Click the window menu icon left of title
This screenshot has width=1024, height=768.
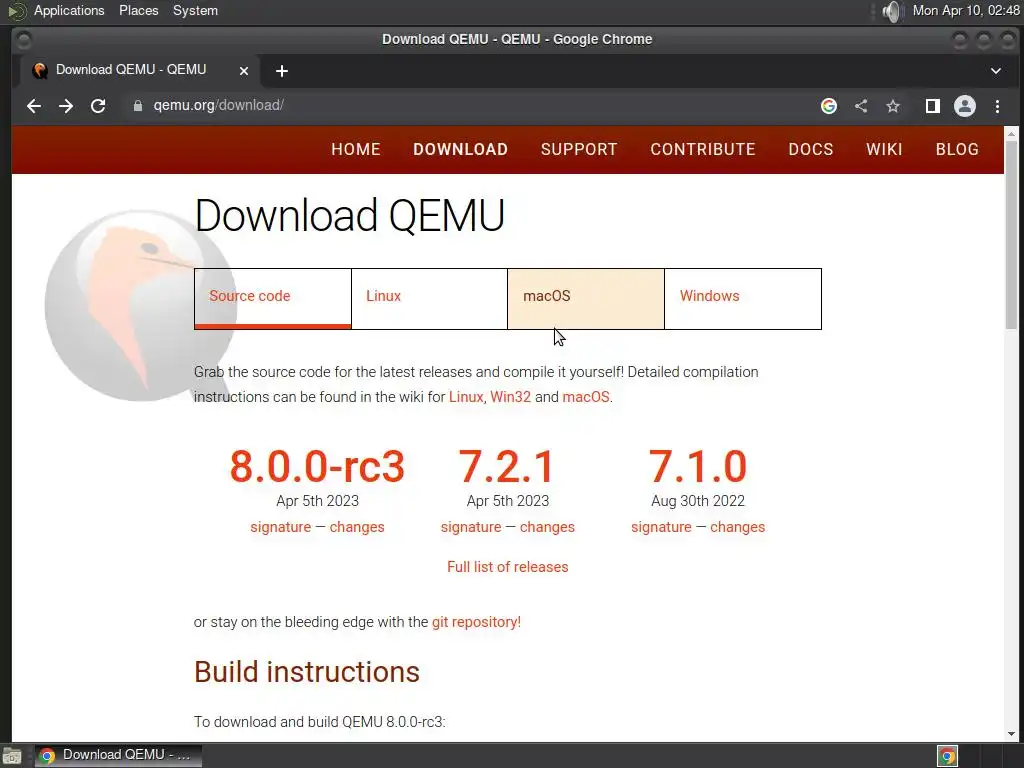pyautogui.click(x=24, y=40)
